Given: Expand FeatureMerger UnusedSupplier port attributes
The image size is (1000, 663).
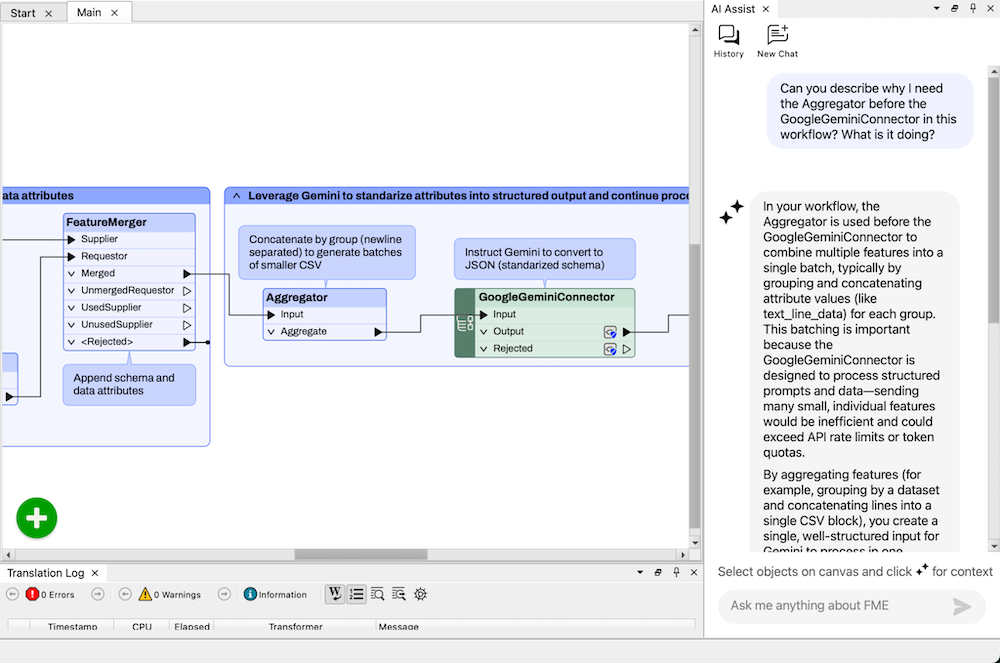Looking at the screenshot, I should pyautogui.click(x=71, y=325).
